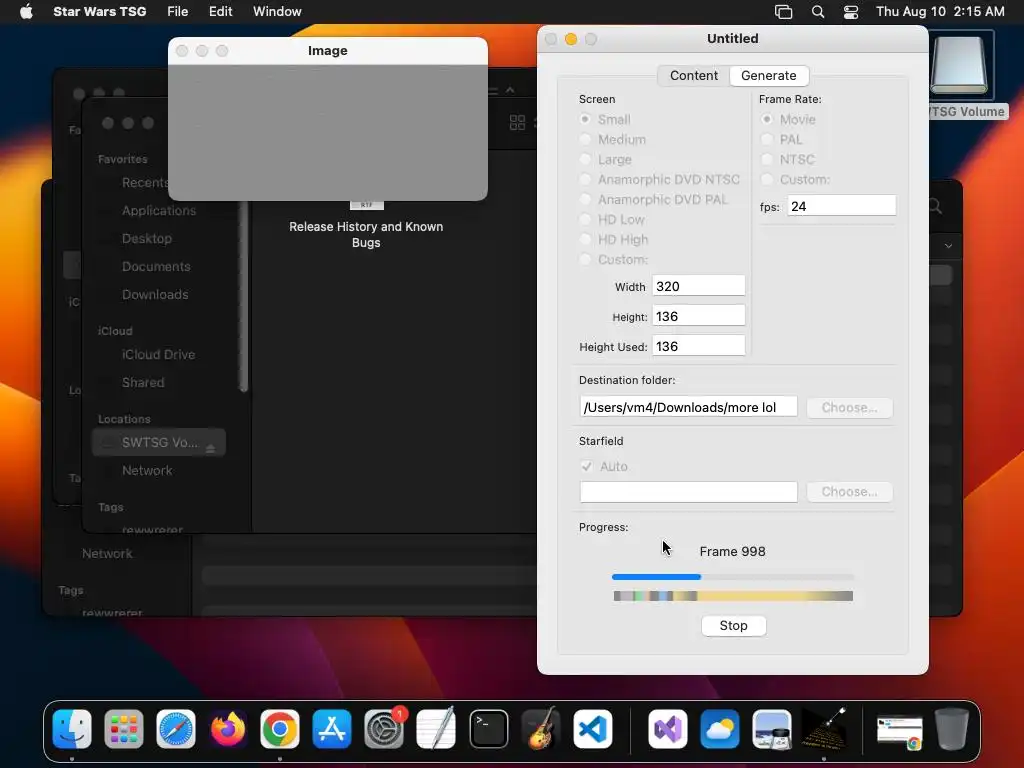Viewport: 1024px width, 768px height.
Task: Click the blue generation progress bar
Action: pyautogui.click(x=733, y=577)
